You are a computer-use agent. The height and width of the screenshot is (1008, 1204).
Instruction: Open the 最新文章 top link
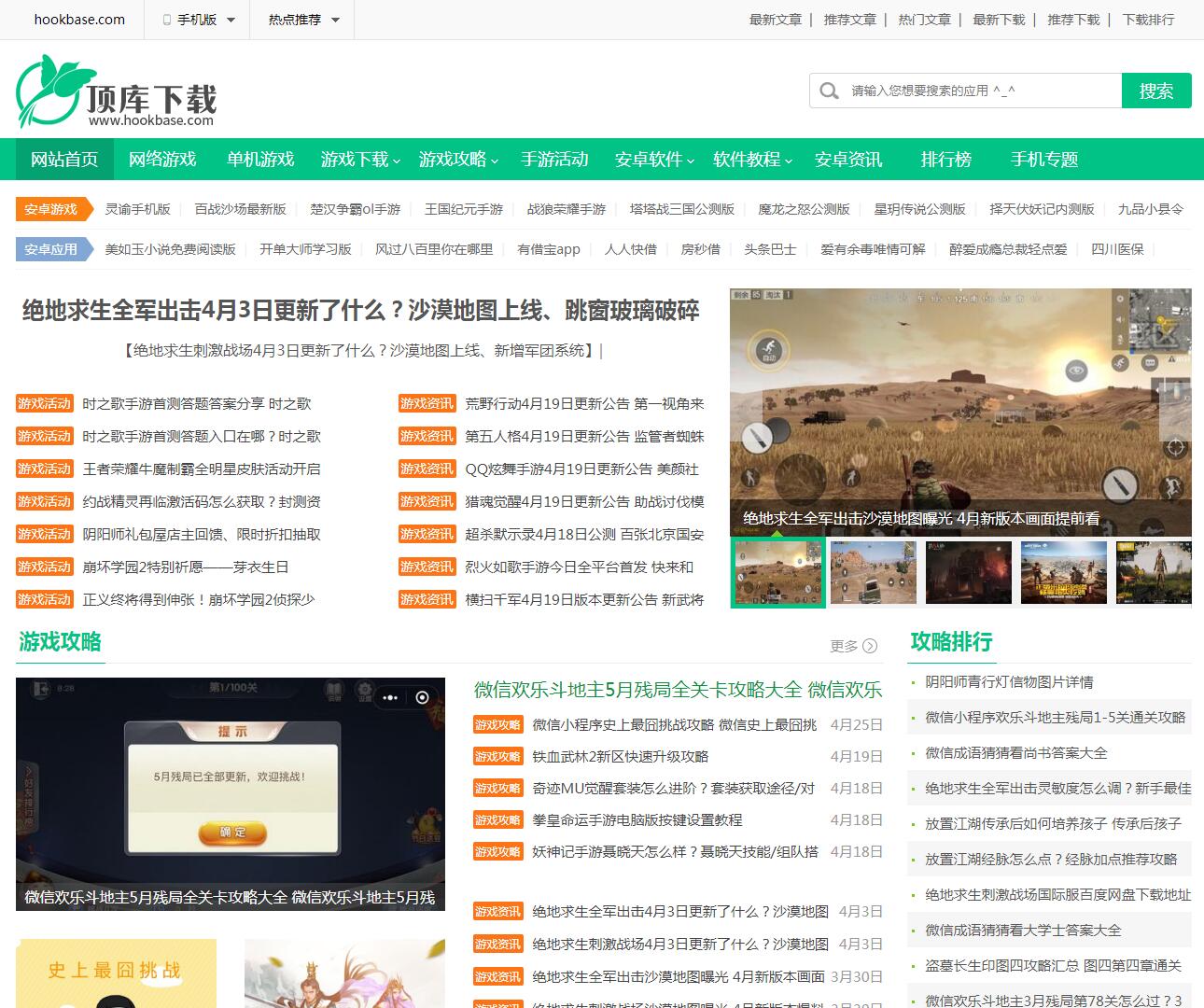pos(776,20)
